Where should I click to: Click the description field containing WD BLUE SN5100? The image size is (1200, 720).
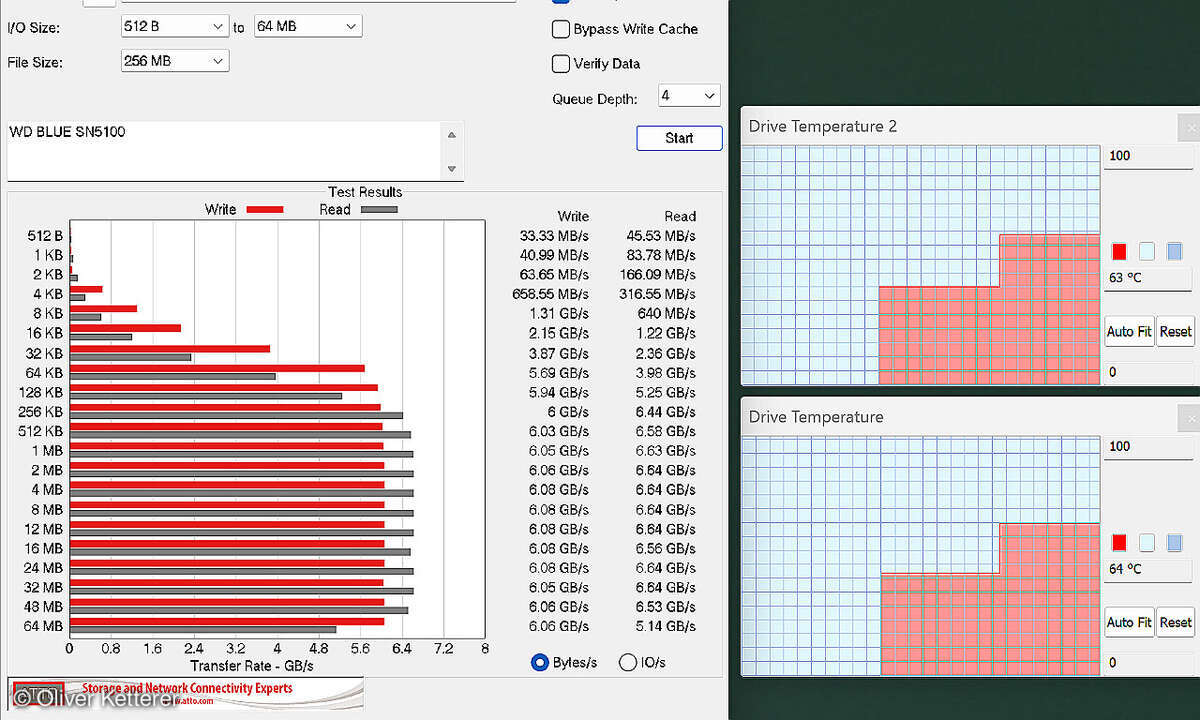tap(220, 150)
